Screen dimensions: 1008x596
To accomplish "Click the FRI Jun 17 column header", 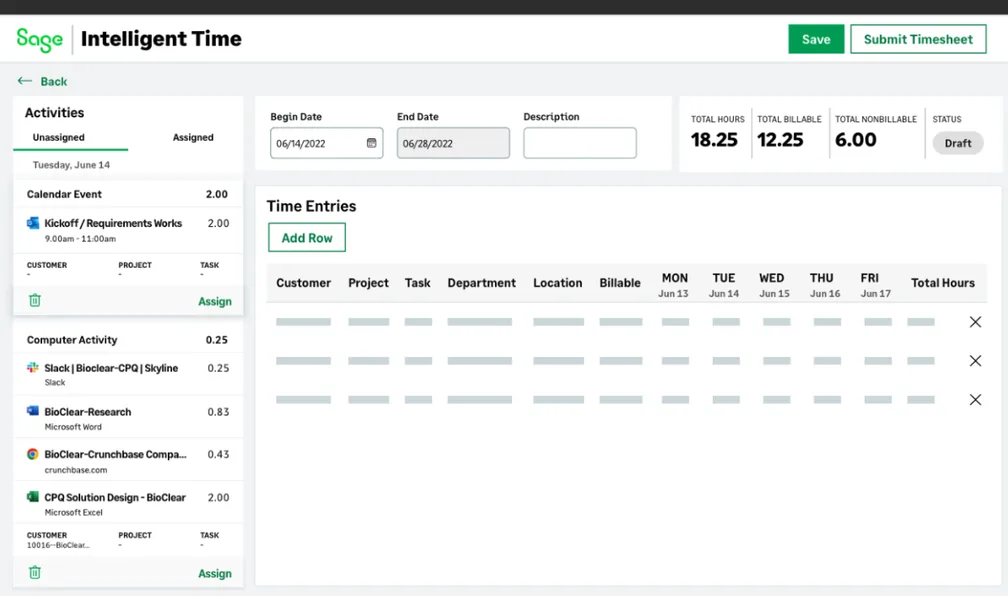I will tap(876, 285).
